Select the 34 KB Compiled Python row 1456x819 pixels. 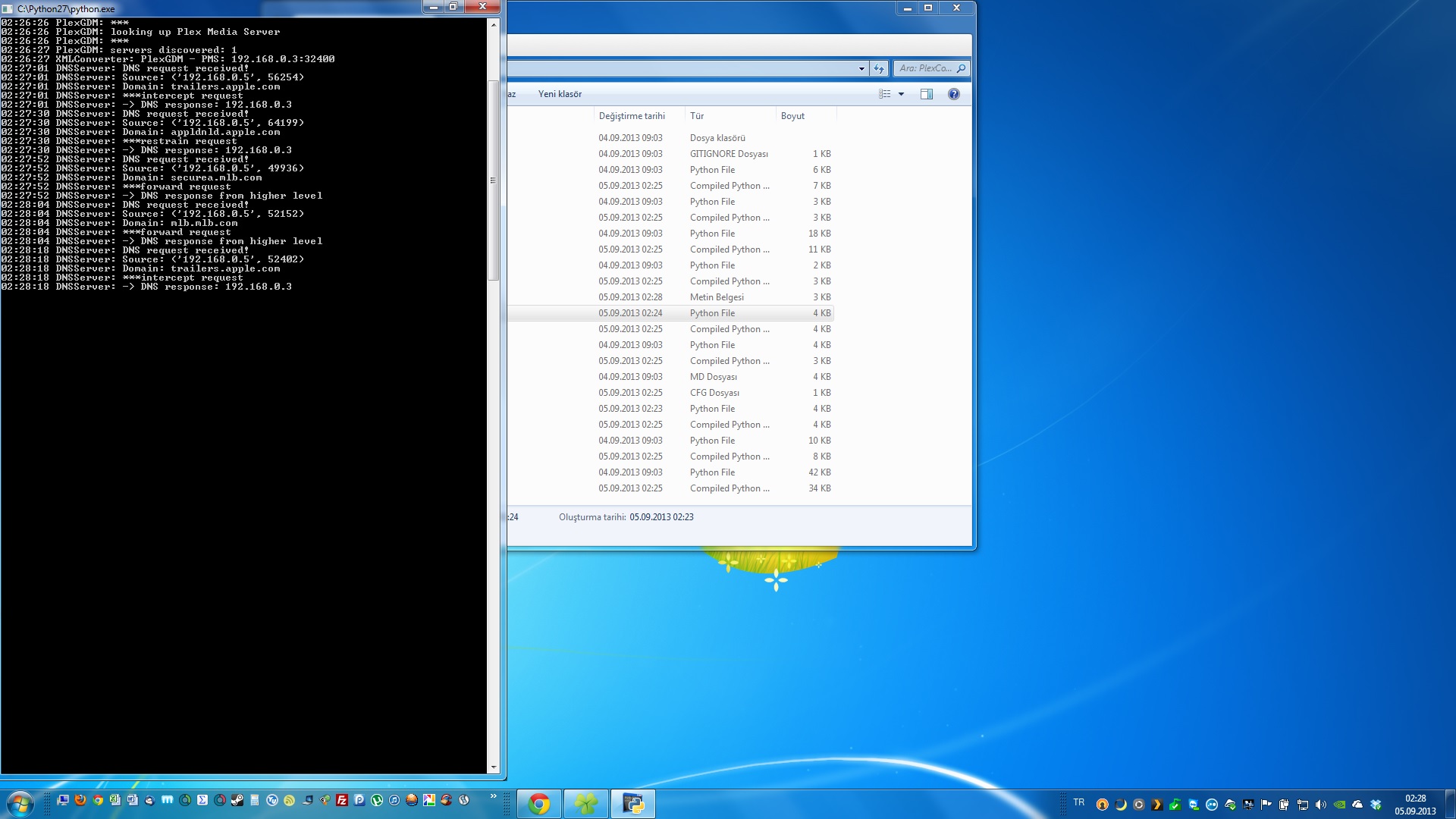coord(671,488)
